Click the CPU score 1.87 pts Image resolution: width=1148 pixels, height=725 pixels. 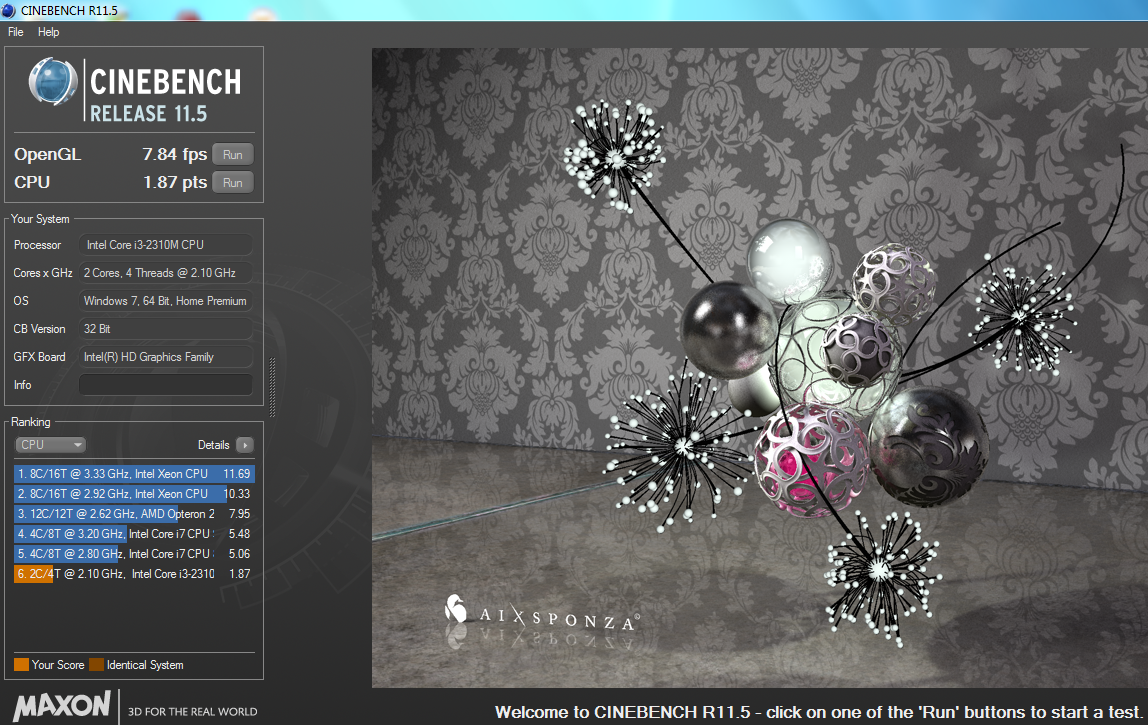pyautogui.click(x=175, y=182)
